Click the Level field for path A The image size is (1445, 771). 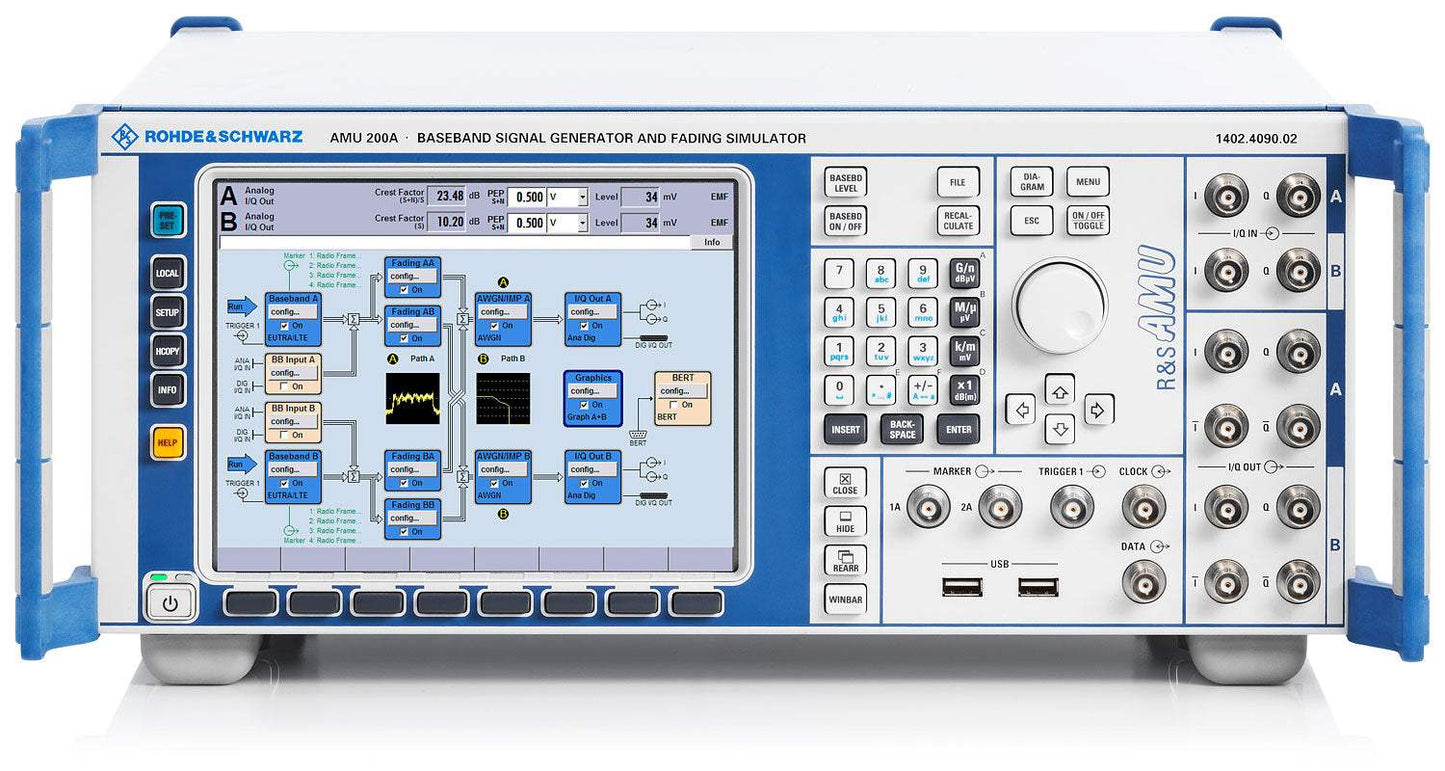point(639,196)
